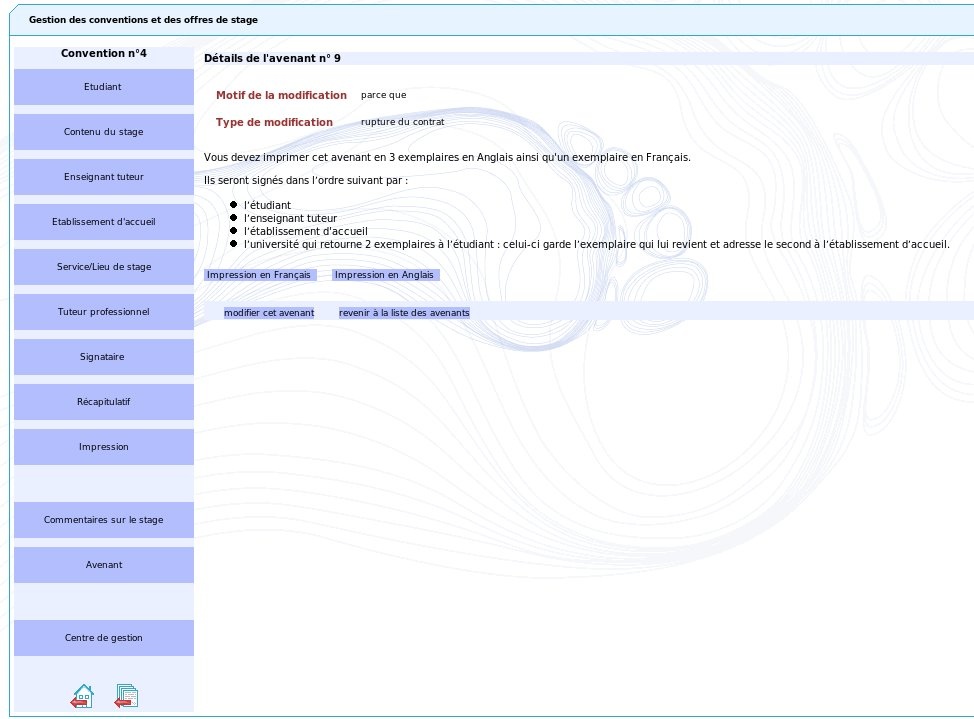The height and width of the screenshot is (719, 974).
Task: View the Récapitulatif page
Action: 103,402
